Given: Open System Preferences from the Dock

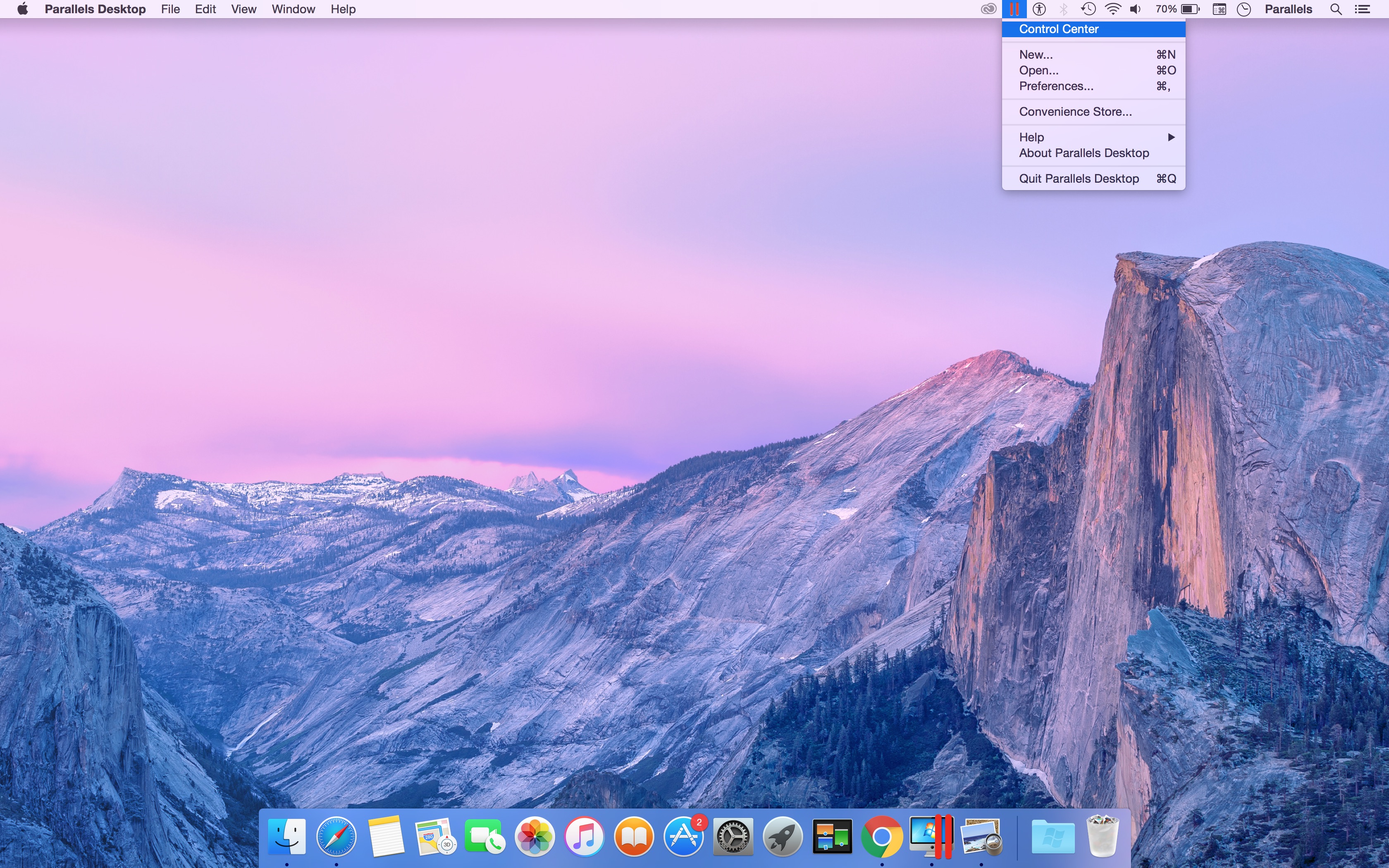Looking at the screenshot, I should pos(733,837).
